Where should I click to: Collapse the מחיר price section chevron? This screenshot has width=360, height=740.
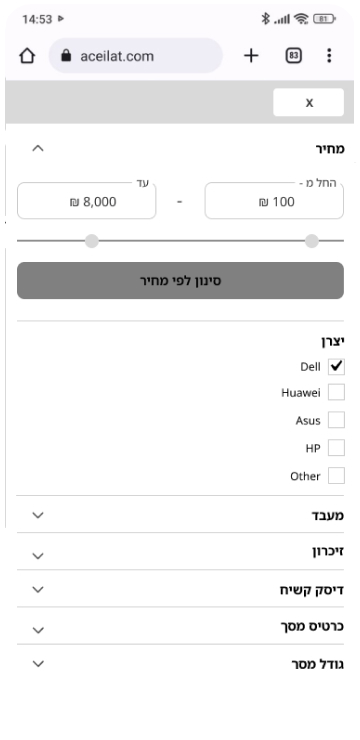click(x=38, y=148)
